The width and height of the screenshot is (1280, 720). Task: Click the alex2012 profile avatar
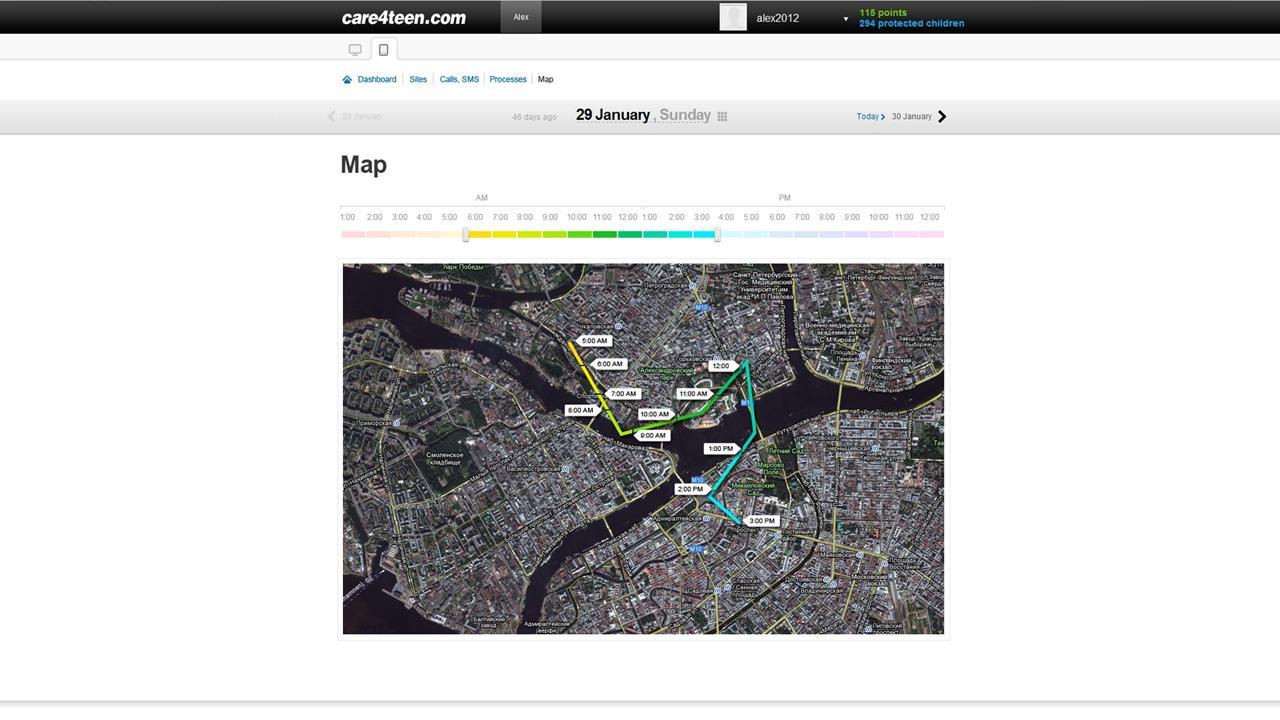(x=733, y=17)
